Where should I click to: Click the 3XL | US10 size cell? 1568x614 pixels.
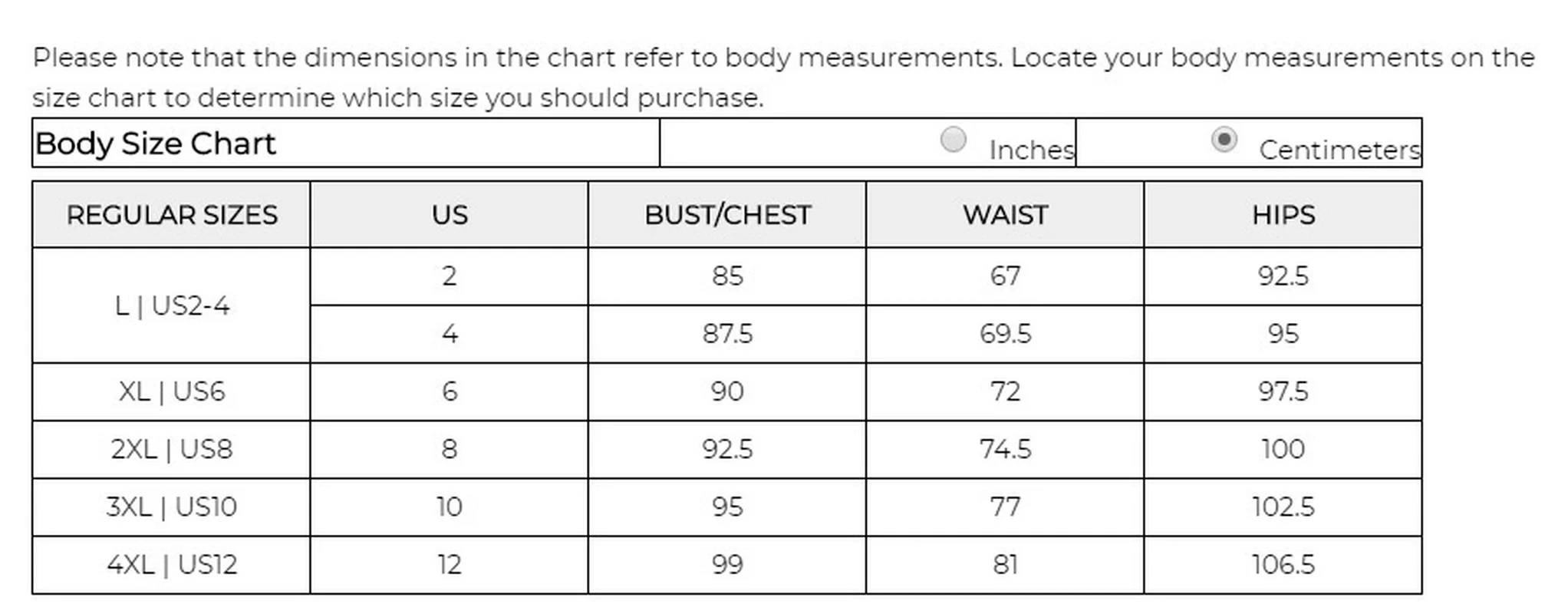point(172,507)
